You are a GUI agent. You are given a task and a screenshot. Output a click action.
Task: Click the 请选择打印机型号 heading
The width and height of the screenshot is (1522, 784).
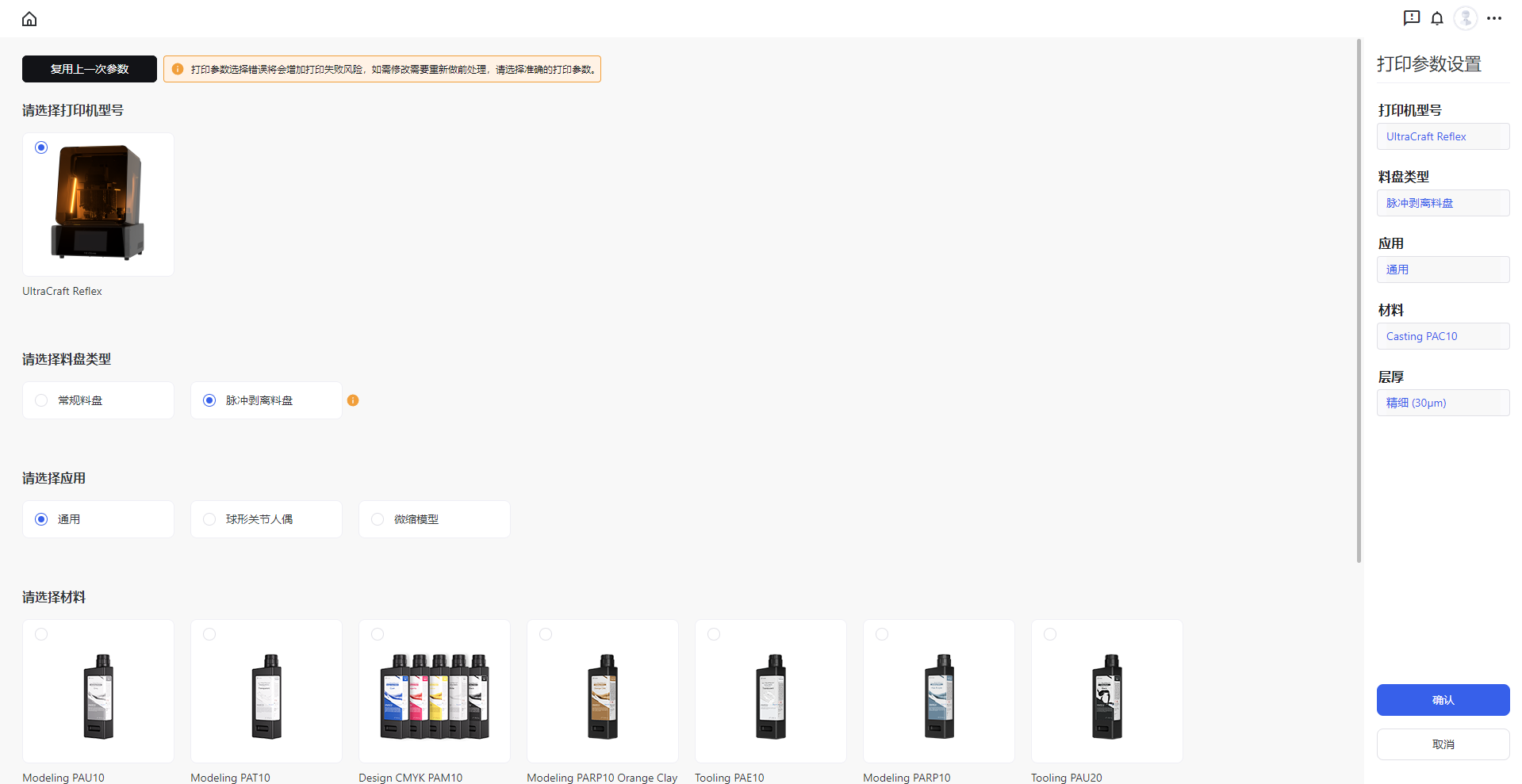[73, 110]
